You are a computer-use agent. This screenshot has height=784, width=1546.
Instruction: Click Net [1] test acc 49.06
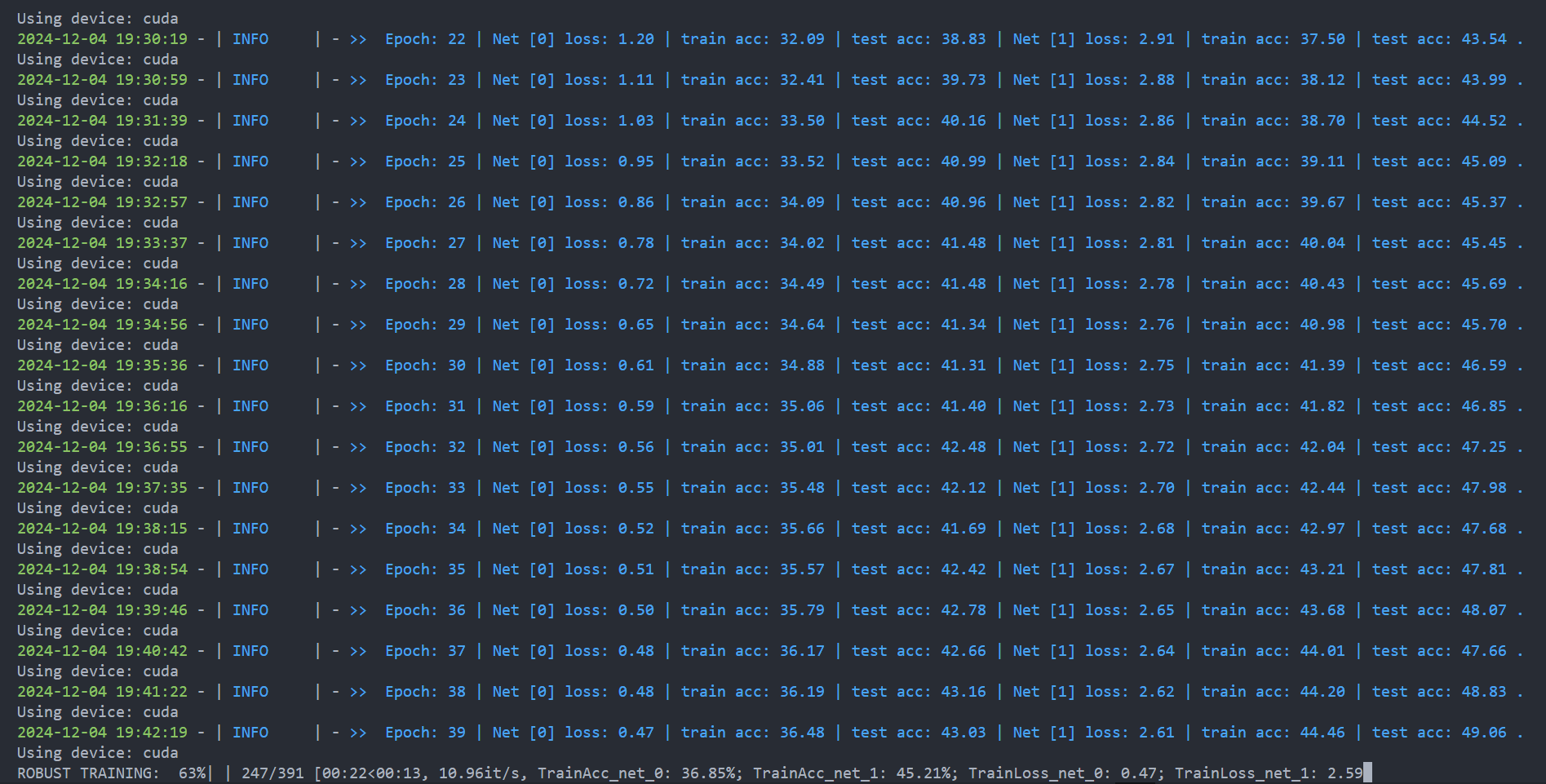pos(1484,733)
